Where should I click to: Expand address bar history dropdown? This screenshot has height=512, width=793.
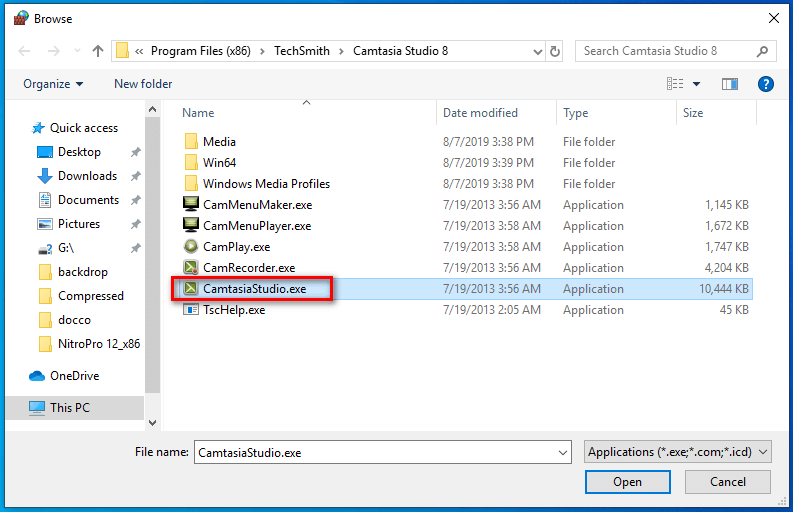pos(538,52)
